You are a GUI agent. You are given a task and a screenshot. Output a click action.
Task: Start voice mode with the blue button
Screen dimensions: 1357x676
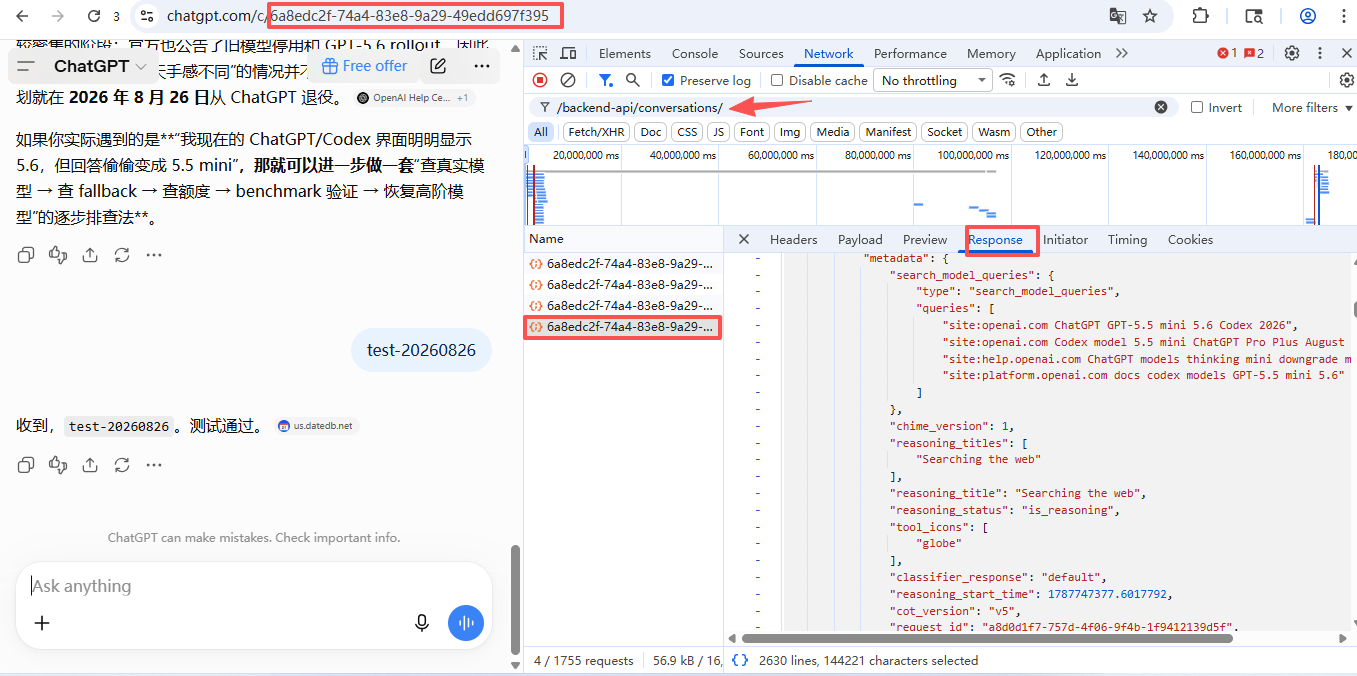click(466, 623)
